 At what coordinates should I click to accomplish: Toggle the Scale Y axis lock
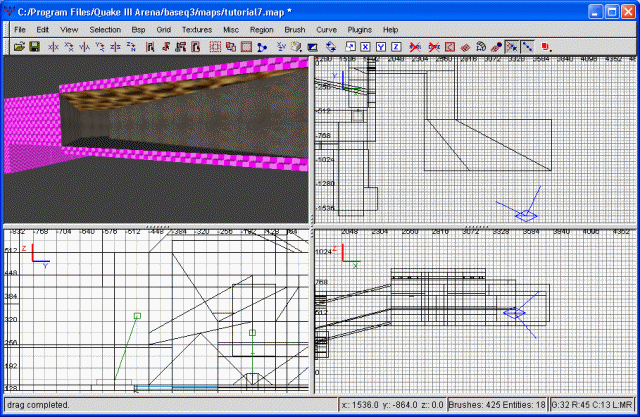pos(380,47)
